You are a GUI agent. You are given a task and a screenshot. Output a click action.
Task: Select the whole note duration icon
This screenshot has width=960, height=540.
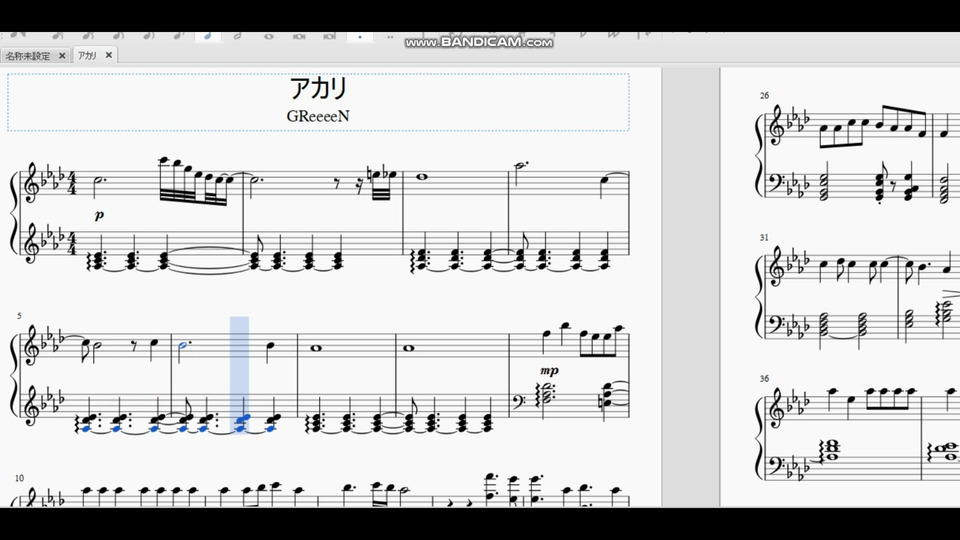coord(269,36)
